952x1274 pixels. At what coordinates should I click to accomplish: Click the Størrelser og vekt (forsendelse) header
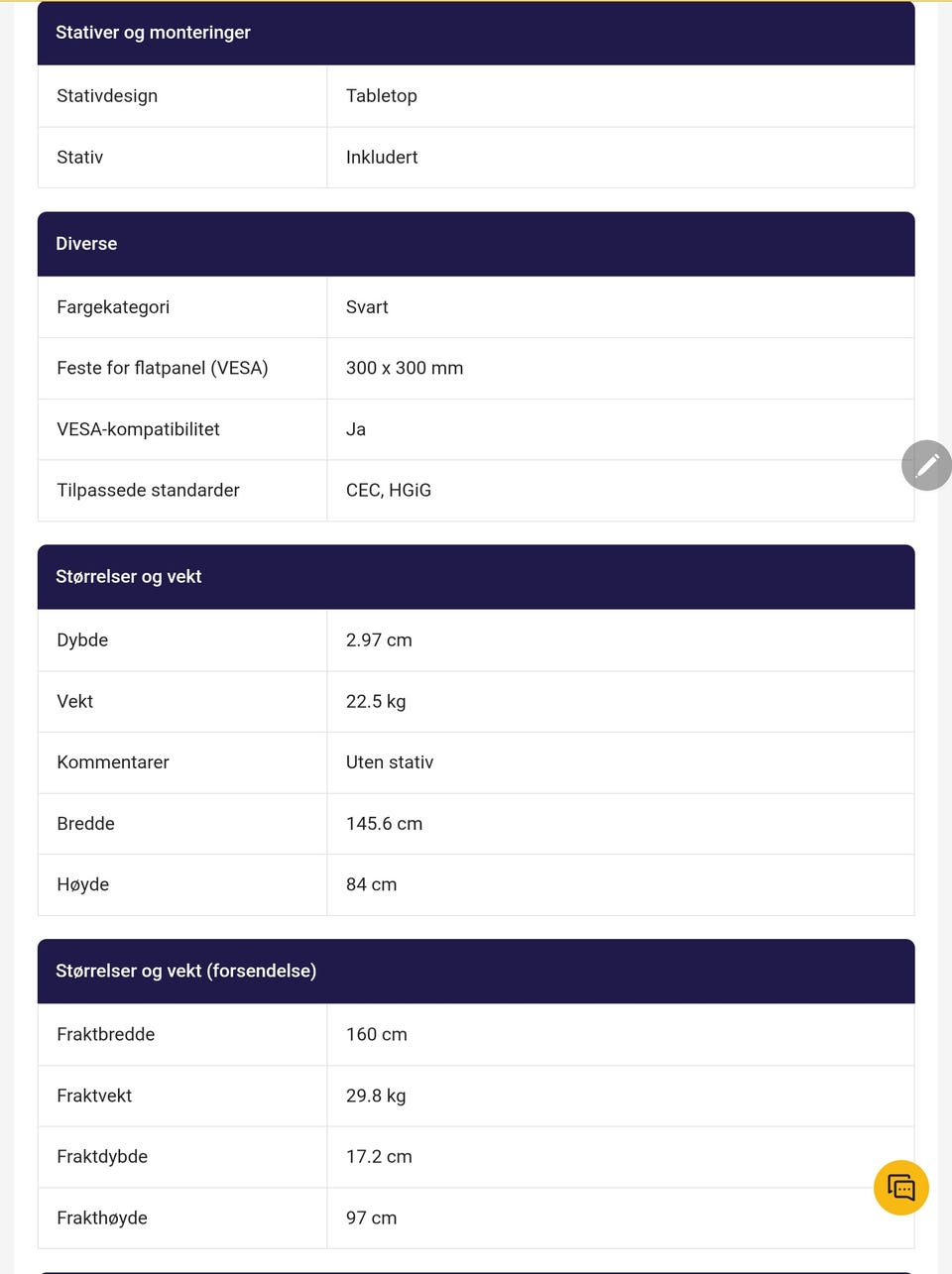click(x=186, y=972)
